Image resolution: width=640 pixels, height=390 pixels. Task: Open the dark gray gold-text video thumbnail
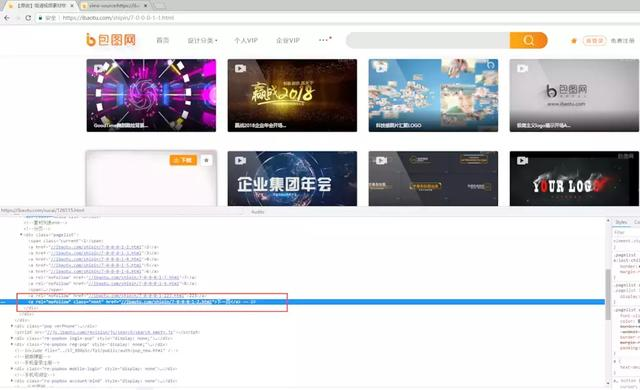pos(433,179)
